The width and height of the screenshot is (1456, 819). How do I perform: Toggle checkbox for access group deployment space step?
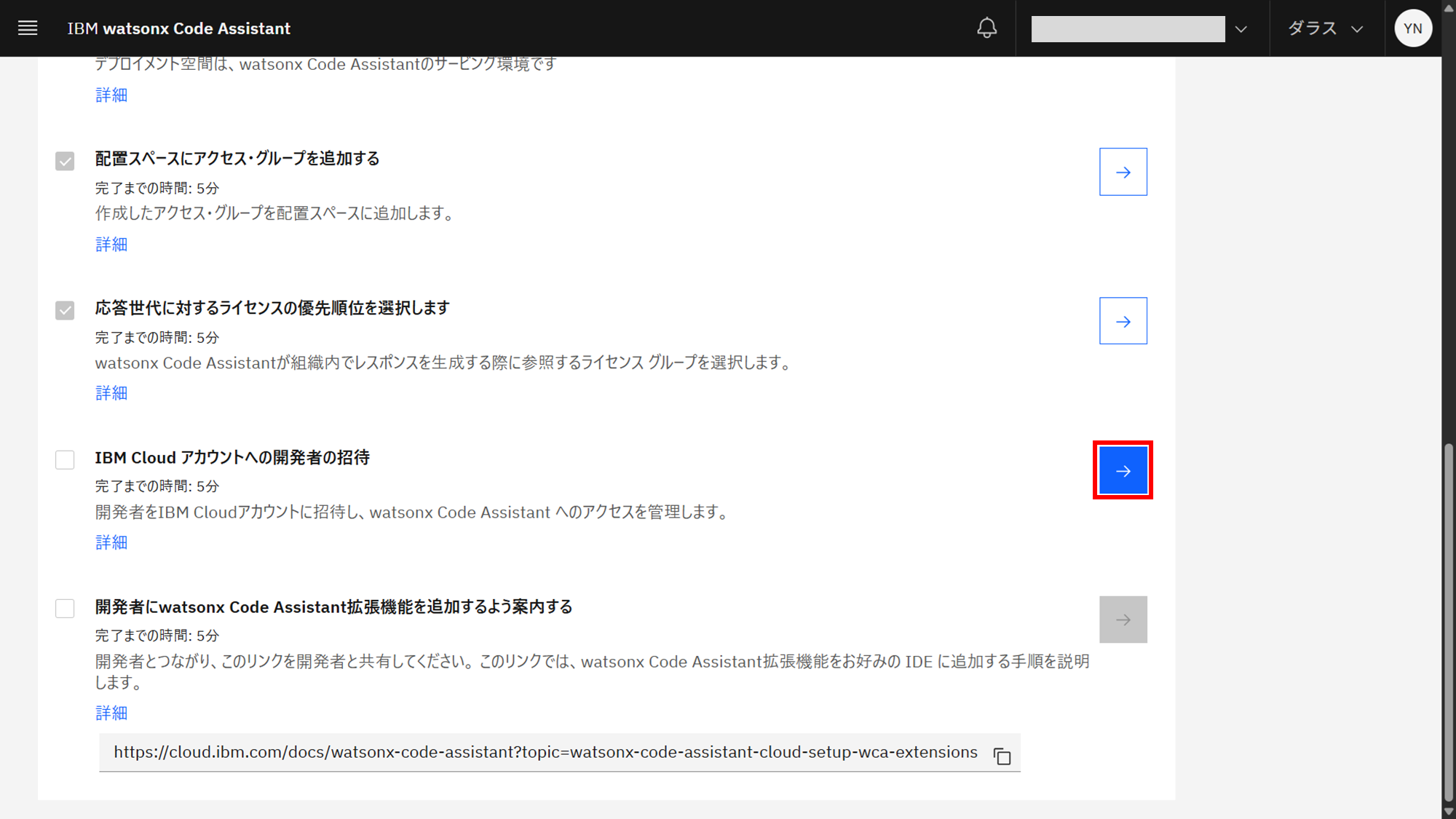65,161
